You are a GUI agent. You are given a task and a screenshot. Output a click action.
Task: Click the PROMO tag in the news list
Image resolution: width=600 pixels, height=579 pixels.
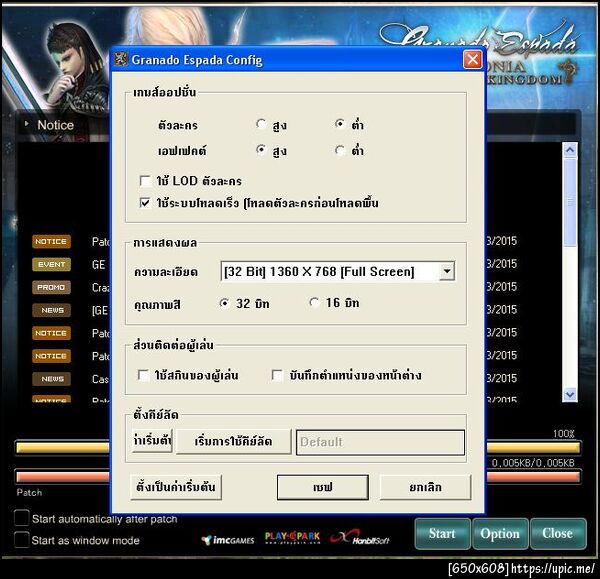pyautogui.click(x=51, y=287)
